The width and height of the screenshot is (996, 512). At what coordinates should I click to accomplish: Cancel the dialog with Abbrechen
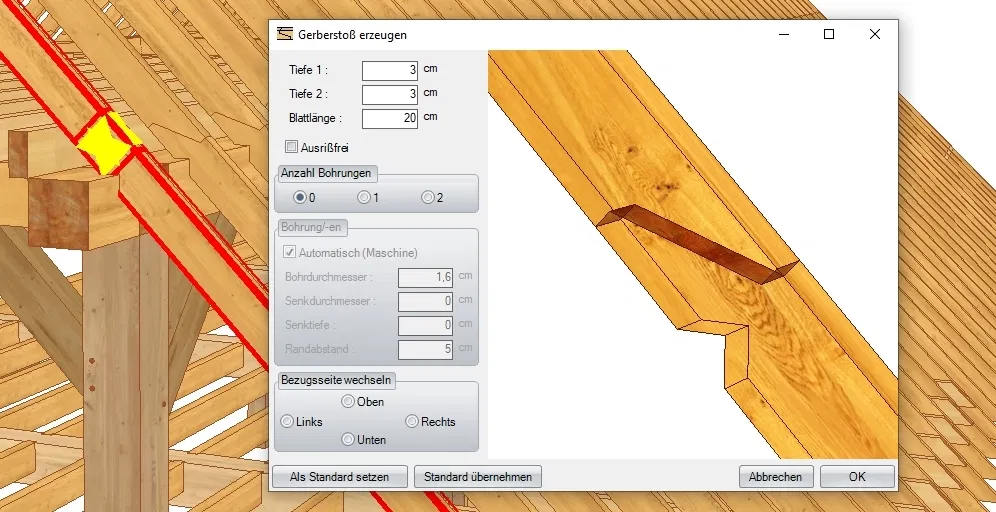tap(776, 477)
